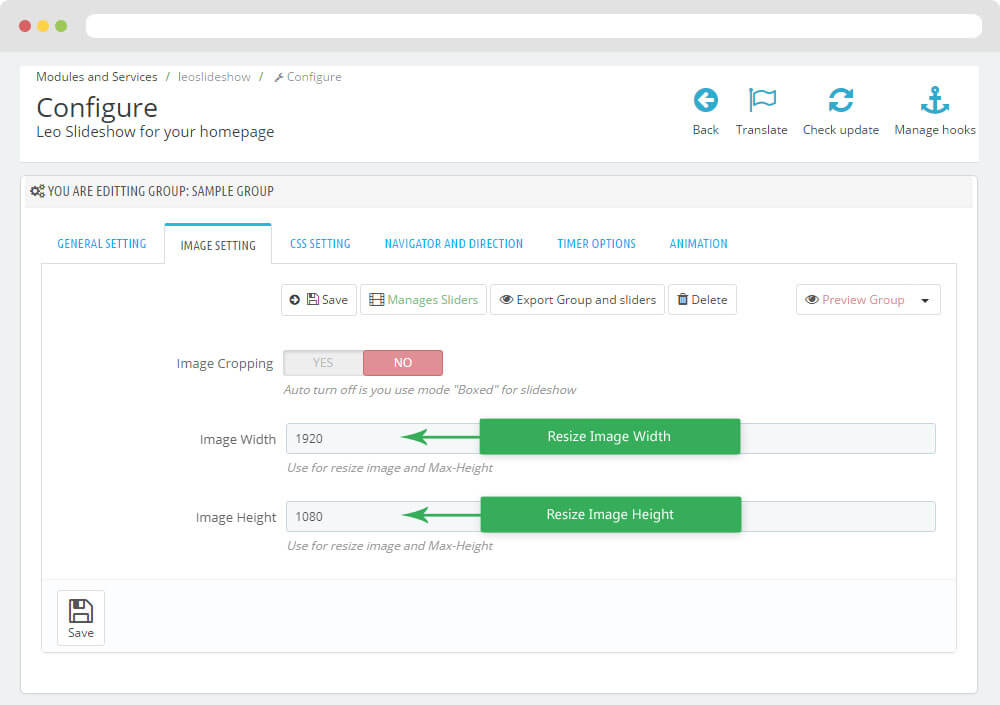Expand the Preview Group dropdown arrow

tap(925, 300)
